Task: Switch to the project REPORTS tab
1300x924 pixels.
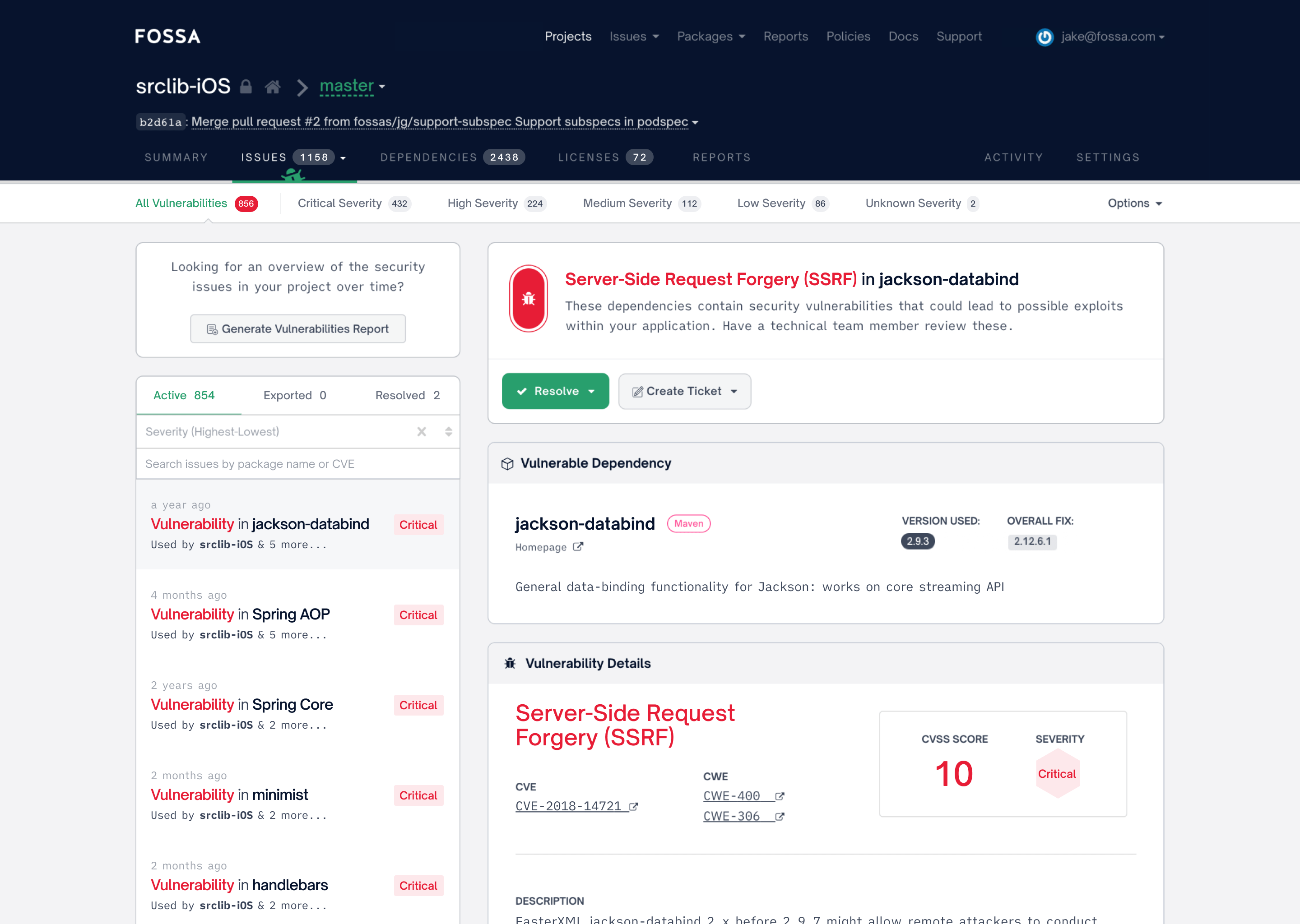Action: (722, 157)
